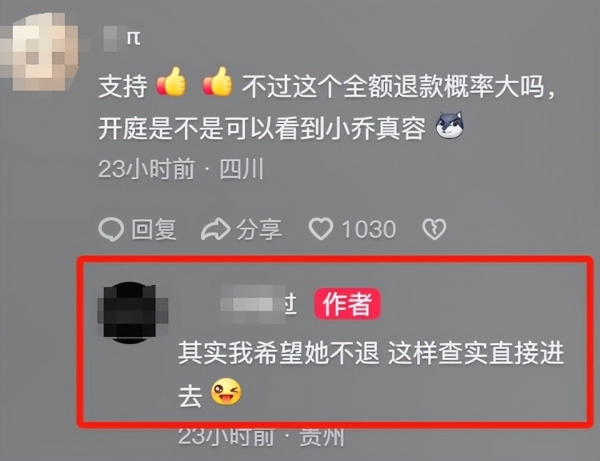Click the 分享 share label
The image size is (600, 461).
(259, 230)
